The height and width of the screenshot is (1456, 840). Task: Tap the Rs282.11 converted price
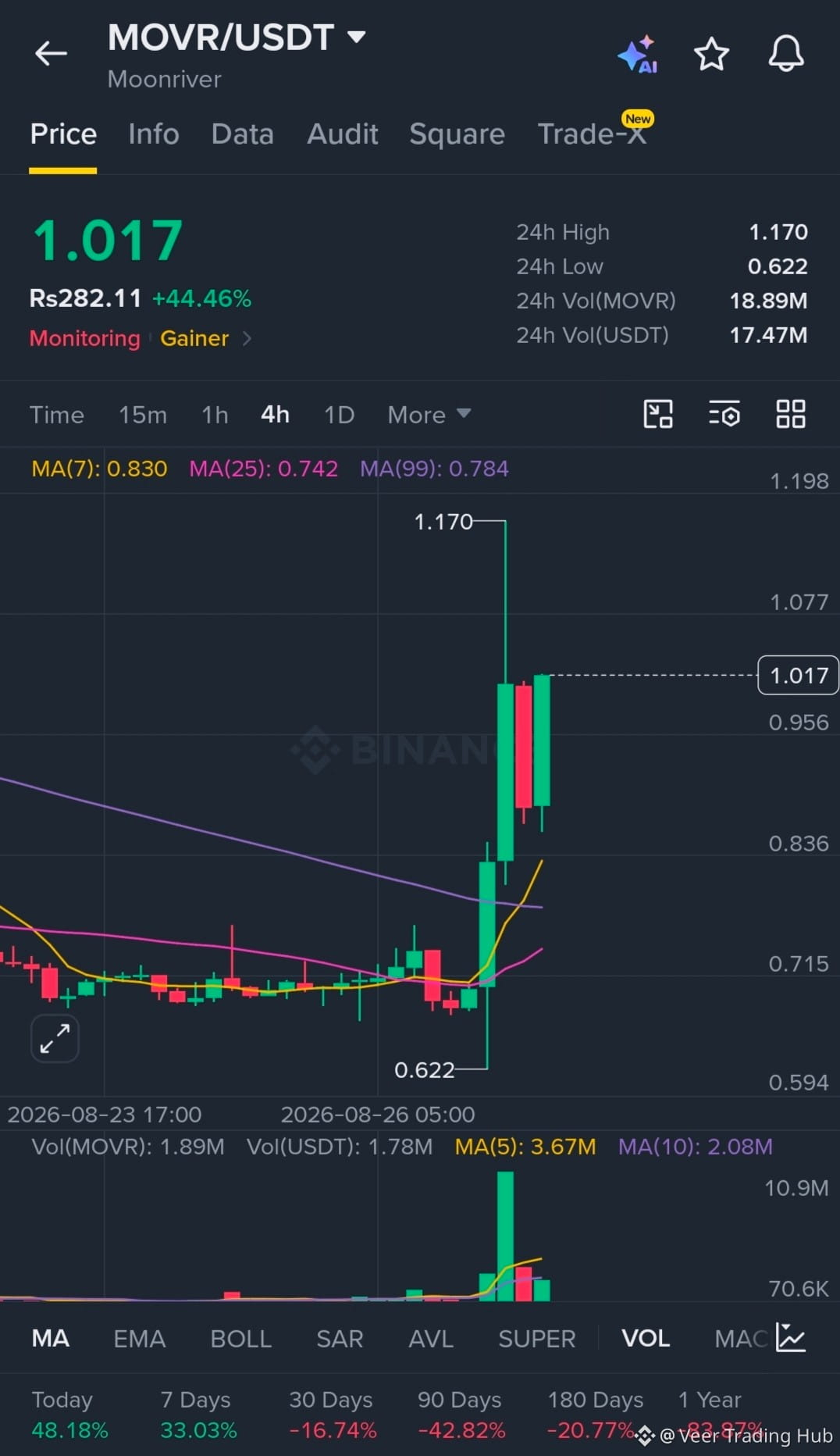pos(85,298)
